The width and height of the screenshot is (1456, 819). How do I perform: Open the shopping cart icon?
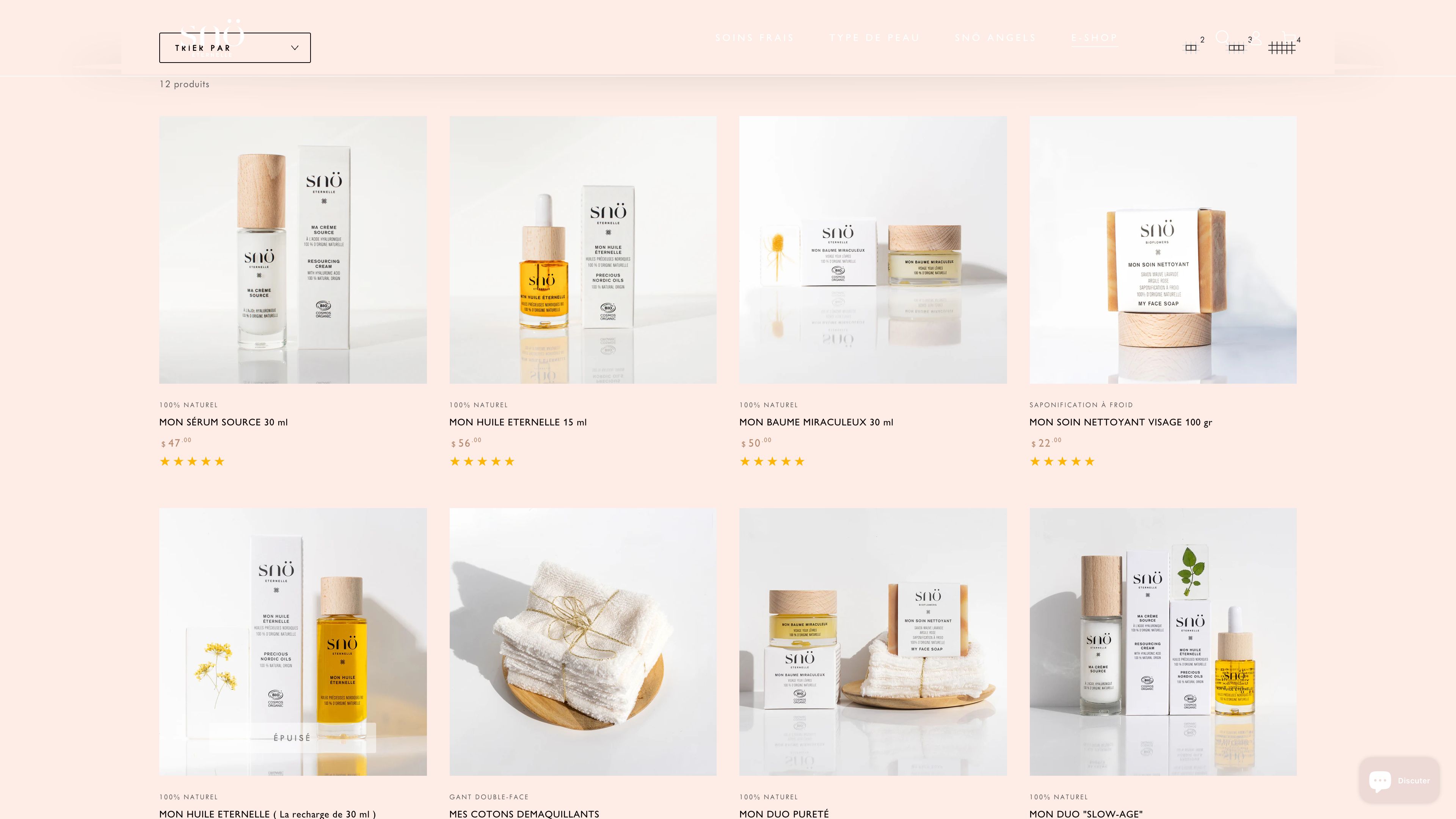(x=1289, y=37)
